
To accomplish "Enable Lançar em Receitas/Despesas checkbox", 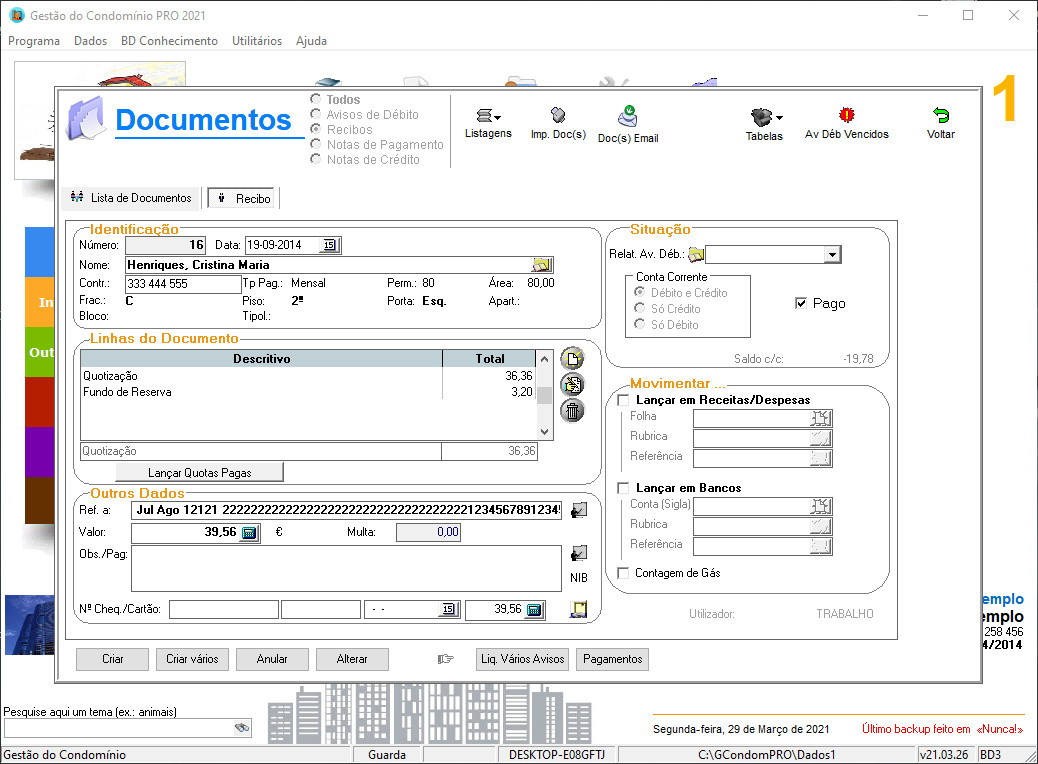I will pos(623,400).
